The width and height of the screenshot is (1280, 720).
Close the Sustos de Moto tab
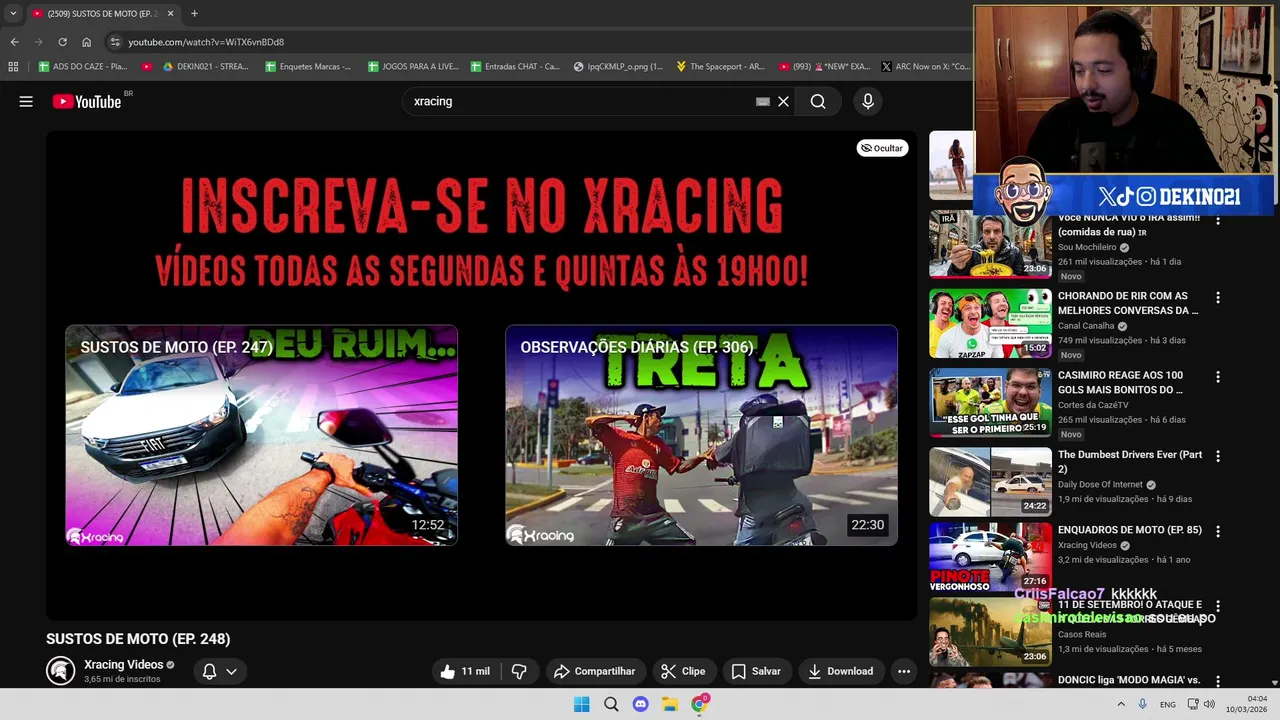170,13
